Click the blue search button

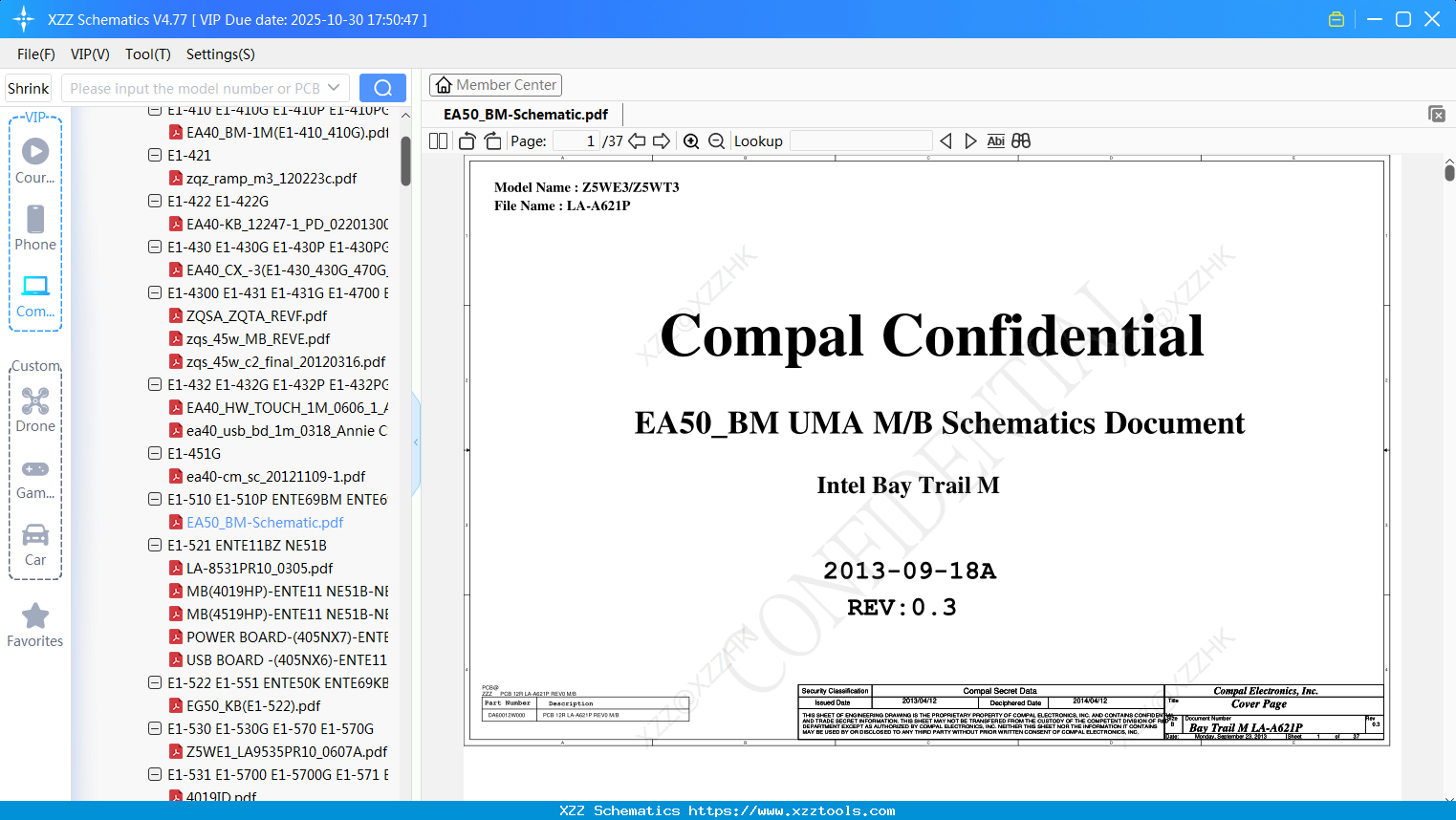(382, 88)
